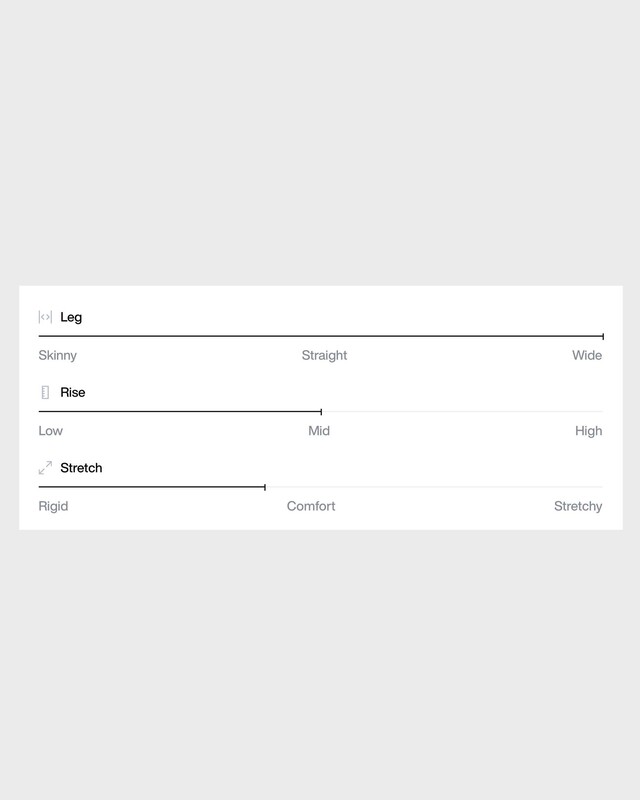Click the Leg width icon

[45, 317]
